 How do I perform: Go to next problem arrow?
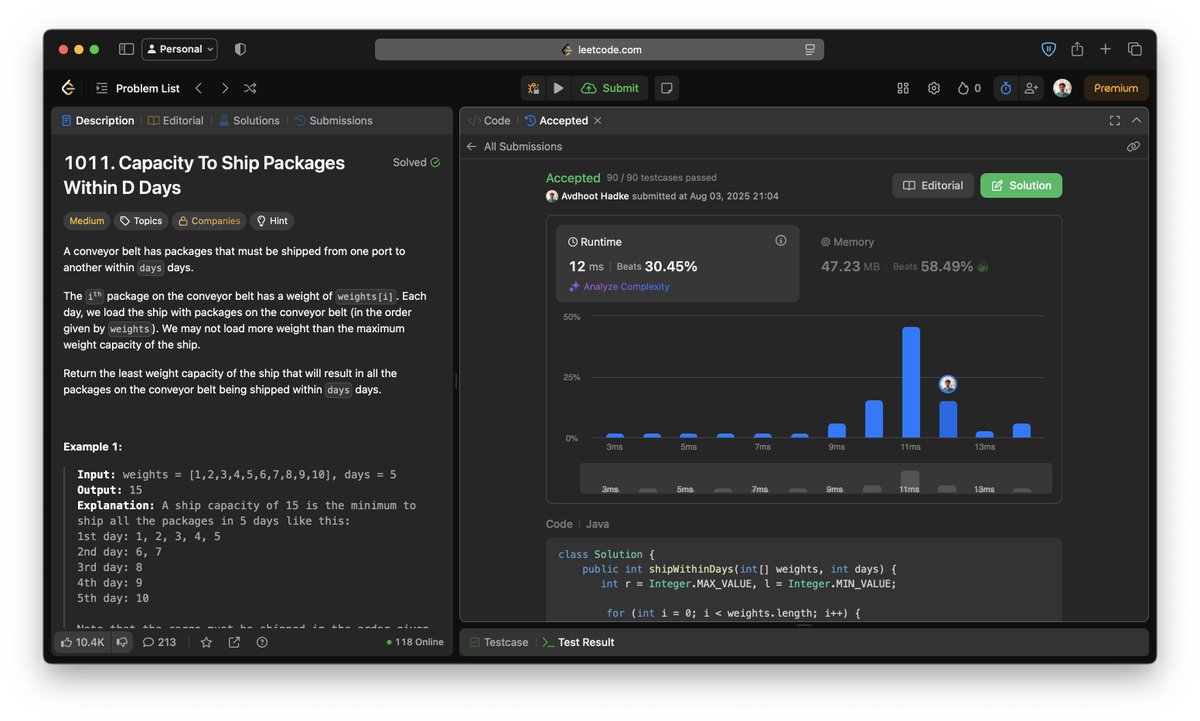tap(224, 88)
